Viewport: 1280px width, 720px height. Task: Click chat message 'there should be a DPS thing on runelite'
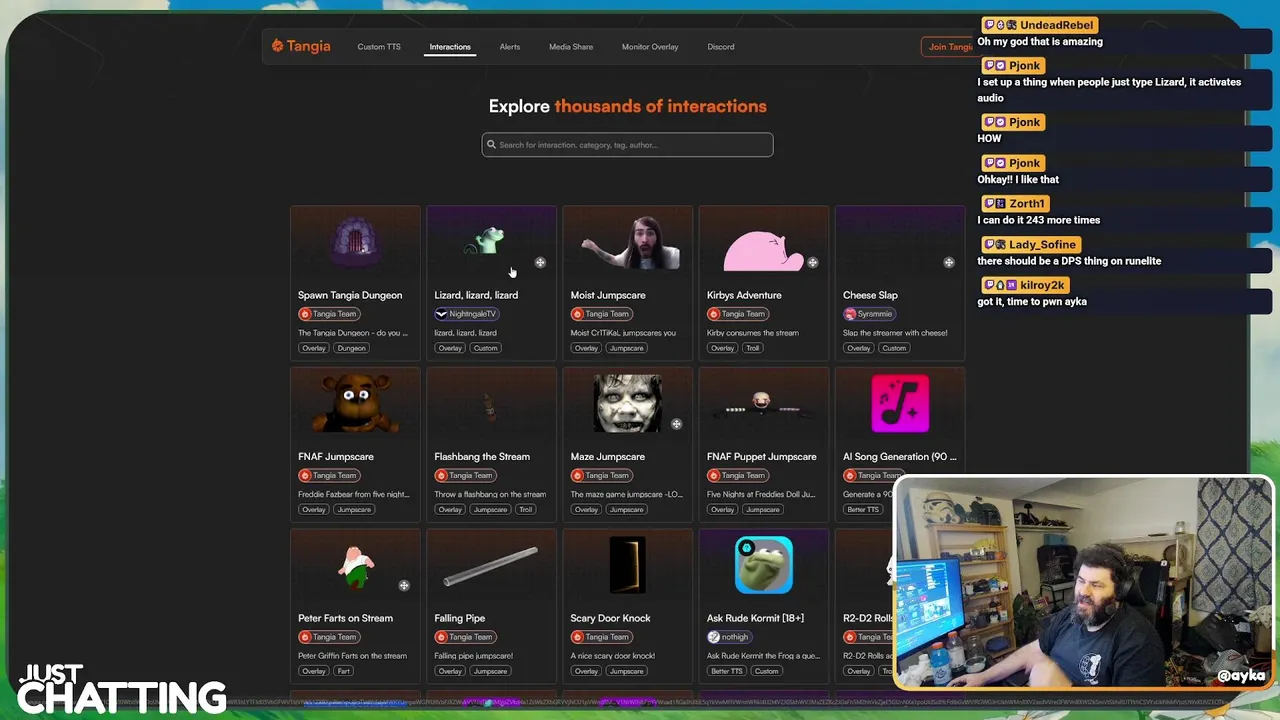tap(1069, 261)
